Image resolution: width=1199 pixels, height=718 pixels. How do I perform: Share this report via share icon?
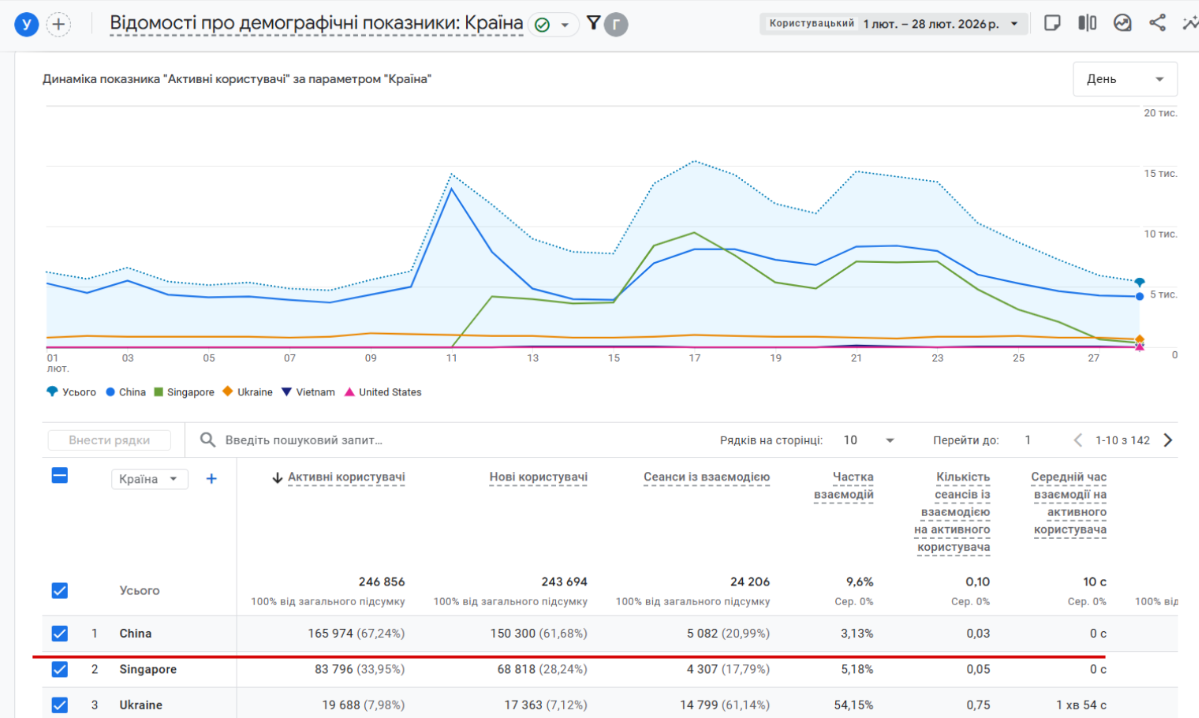click(x=1157, y=23)
